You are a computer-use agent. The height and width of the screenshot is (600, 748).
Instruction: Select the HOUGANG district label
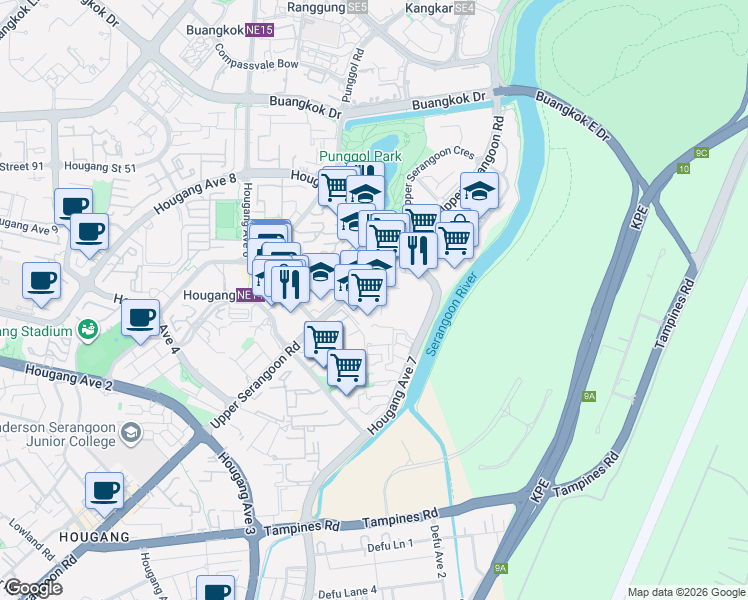click(x=94, y=537)
